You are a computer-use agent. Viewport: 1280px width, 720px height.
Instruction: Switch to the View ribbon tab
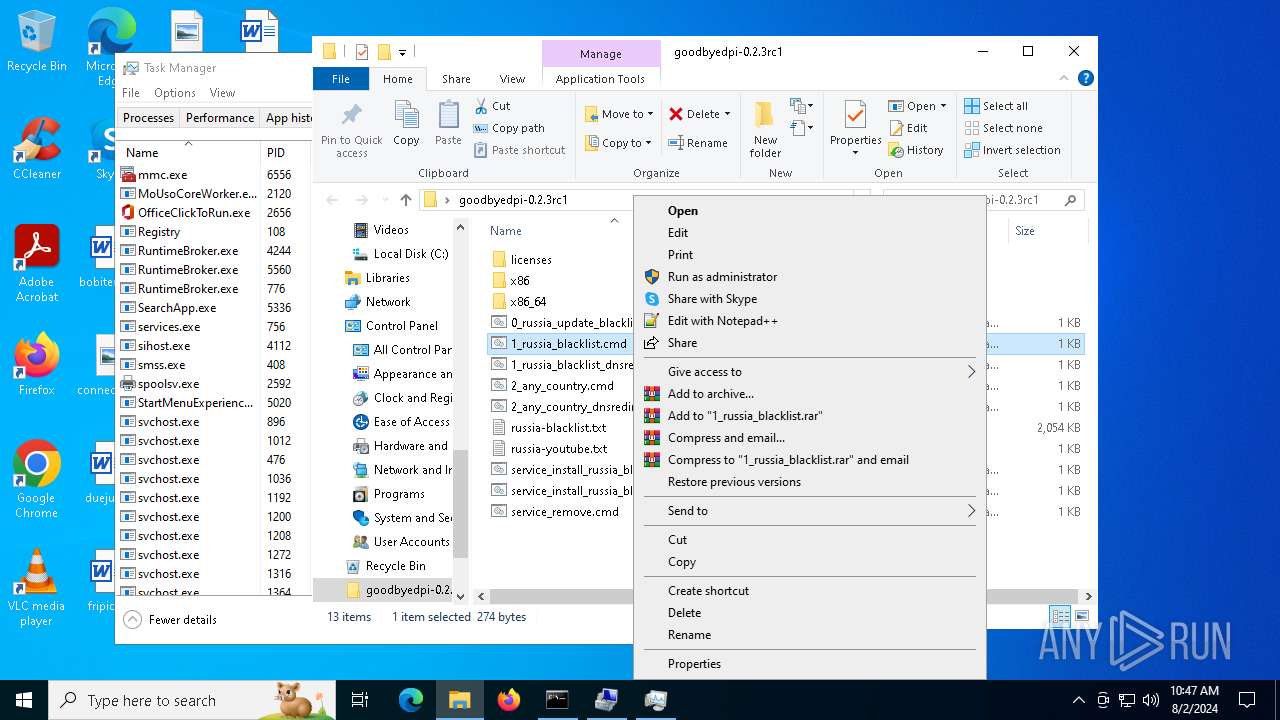[x=512, y=79]
